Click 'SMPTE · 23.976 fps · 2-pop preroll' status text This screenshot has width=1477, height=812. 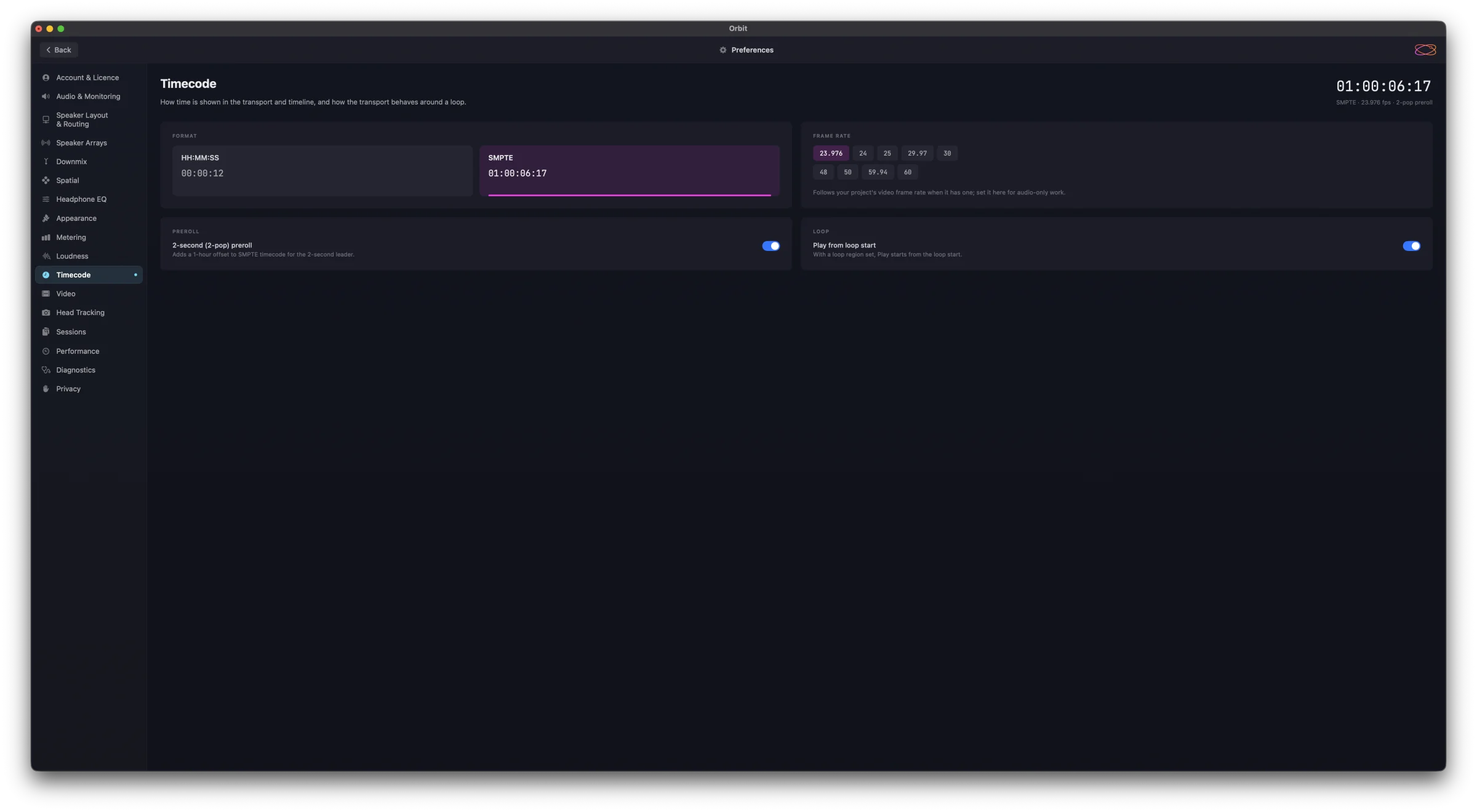(1384, 103)
